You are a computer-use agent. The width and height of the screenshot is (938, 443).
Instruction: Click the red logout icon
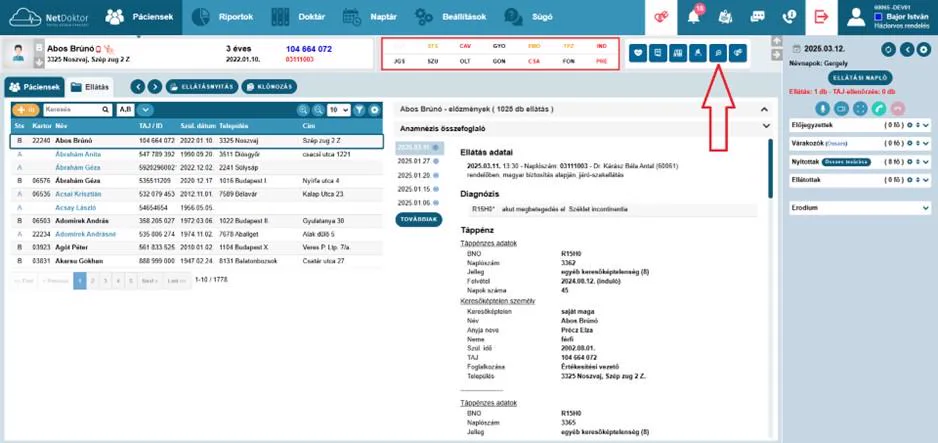click(821, 17)
